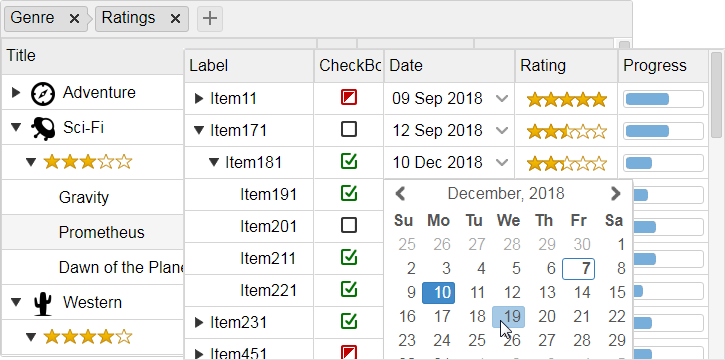Go to previous month in calendar
Image resolution: width=725 pixels, height=360 pixels.
coord(400,193)
